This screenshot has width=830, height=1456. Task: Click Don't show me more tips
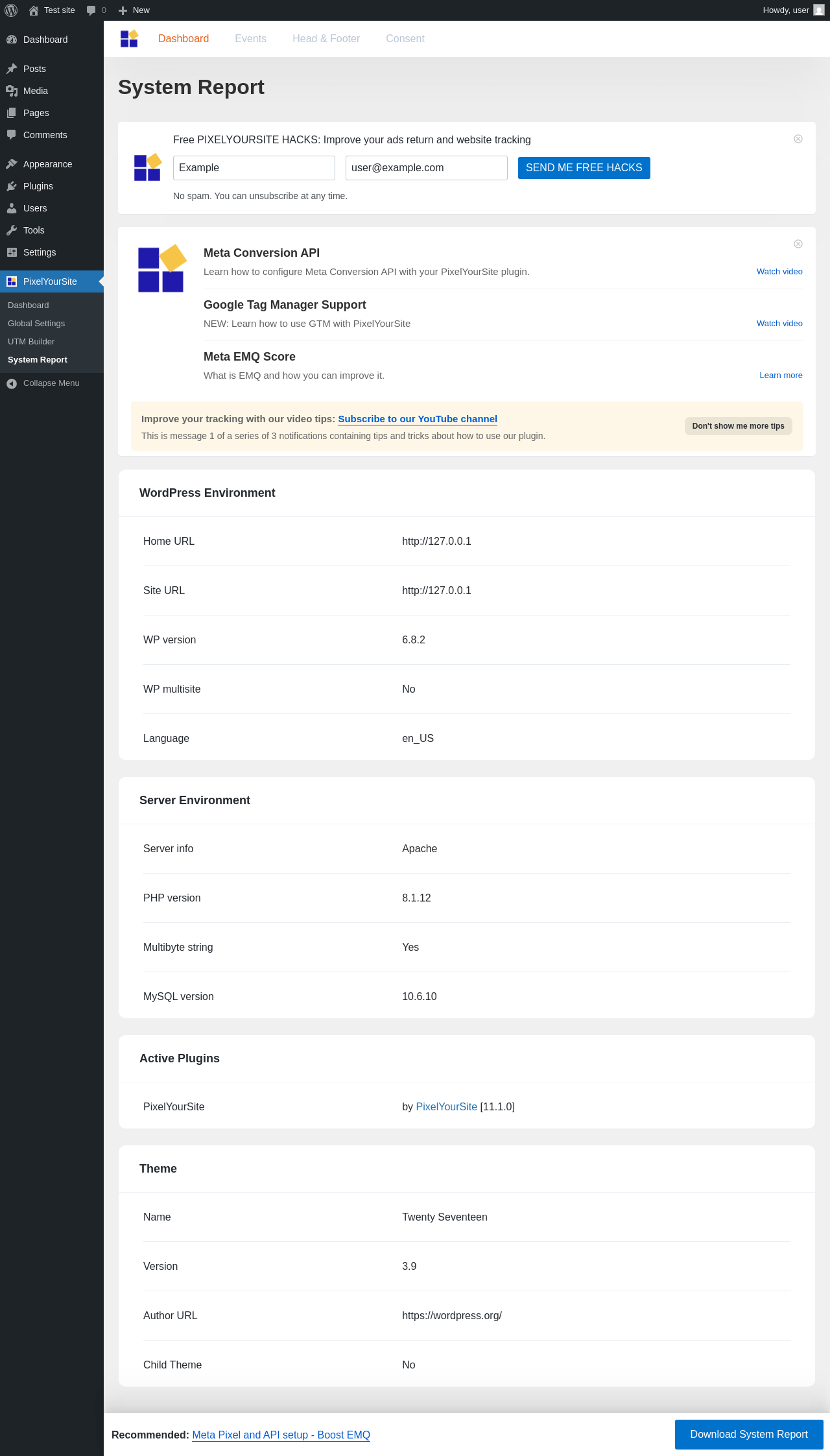[738, 426]
